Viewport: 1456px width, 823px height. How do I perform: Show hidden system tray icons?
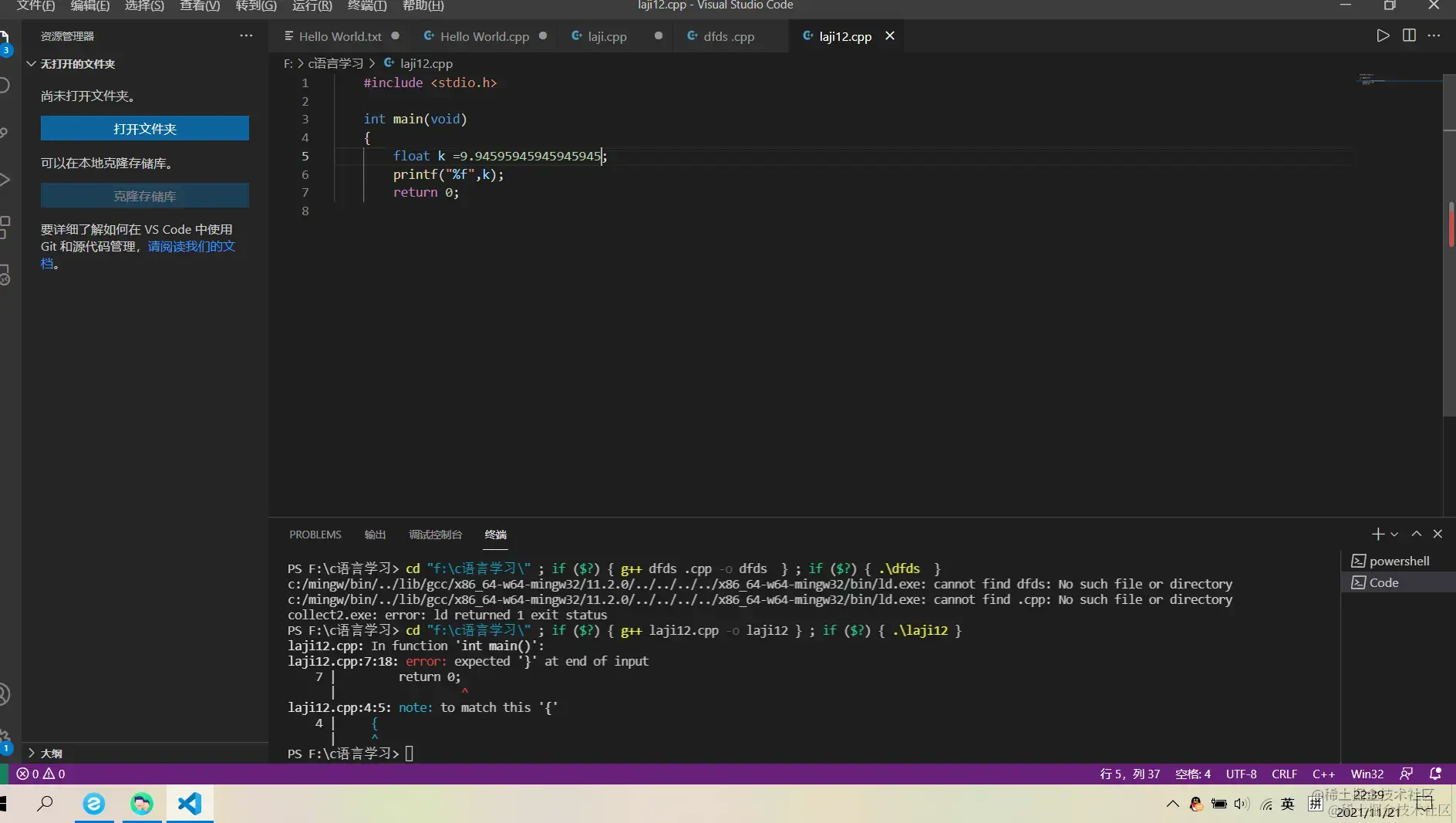click(1172, 804)
